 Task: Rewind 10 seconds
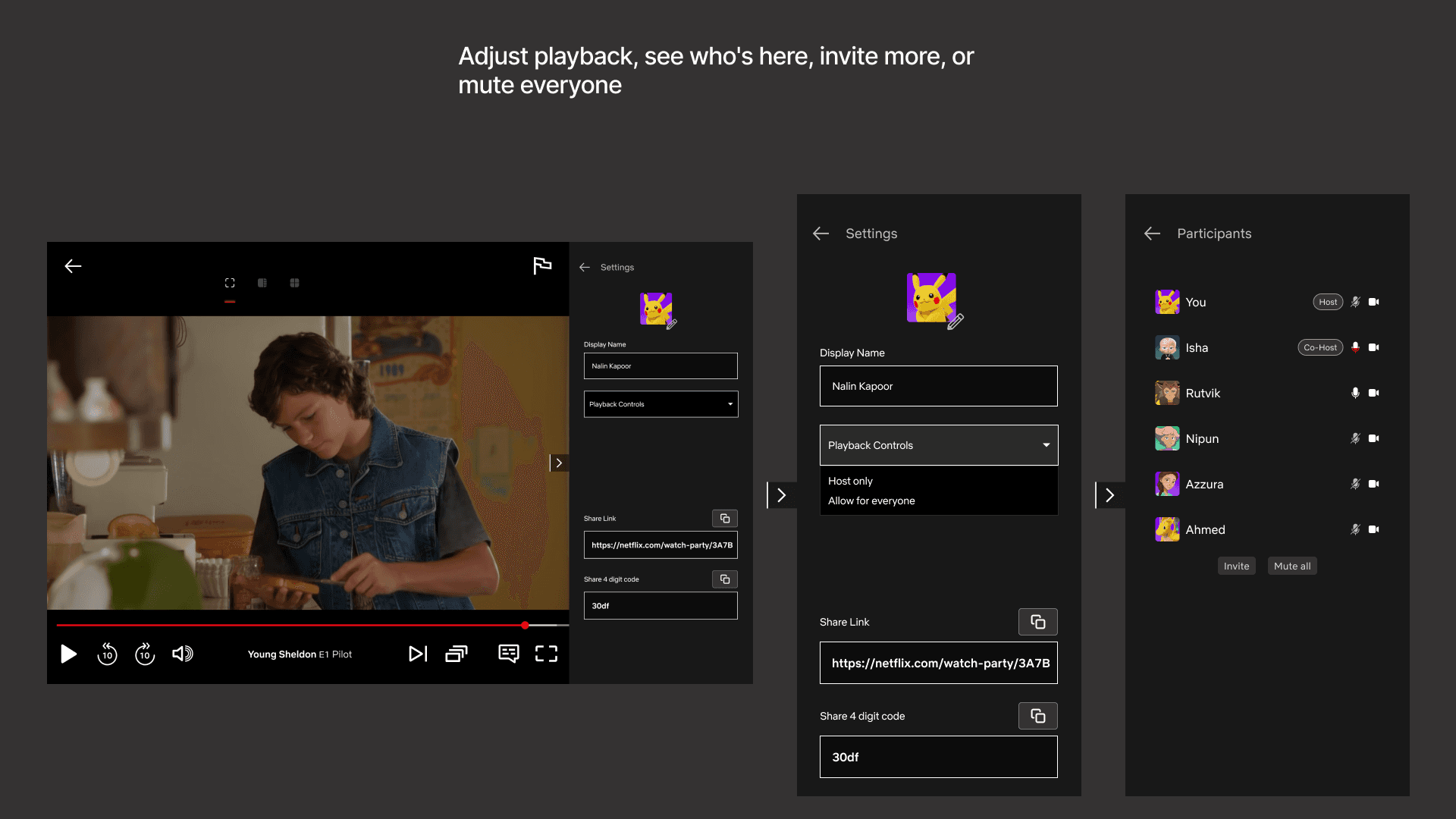(107, 654)
